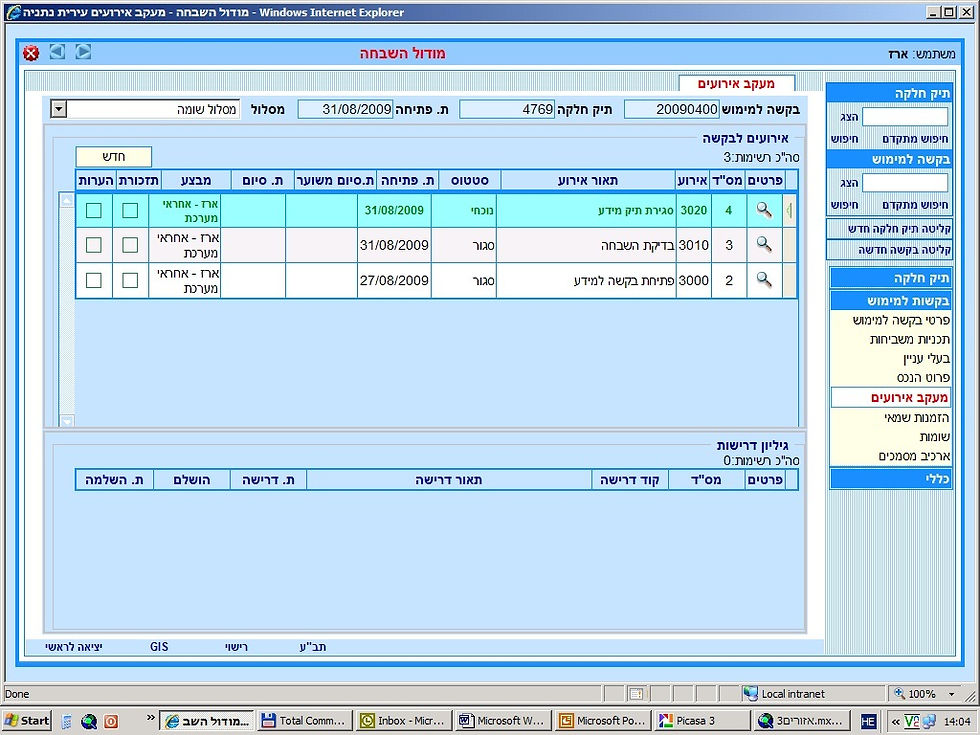Click חיפוש מתקדם under תיק חלקה
Image resolution: width=980 pixels, height=735 pixels.
point(915,139)
